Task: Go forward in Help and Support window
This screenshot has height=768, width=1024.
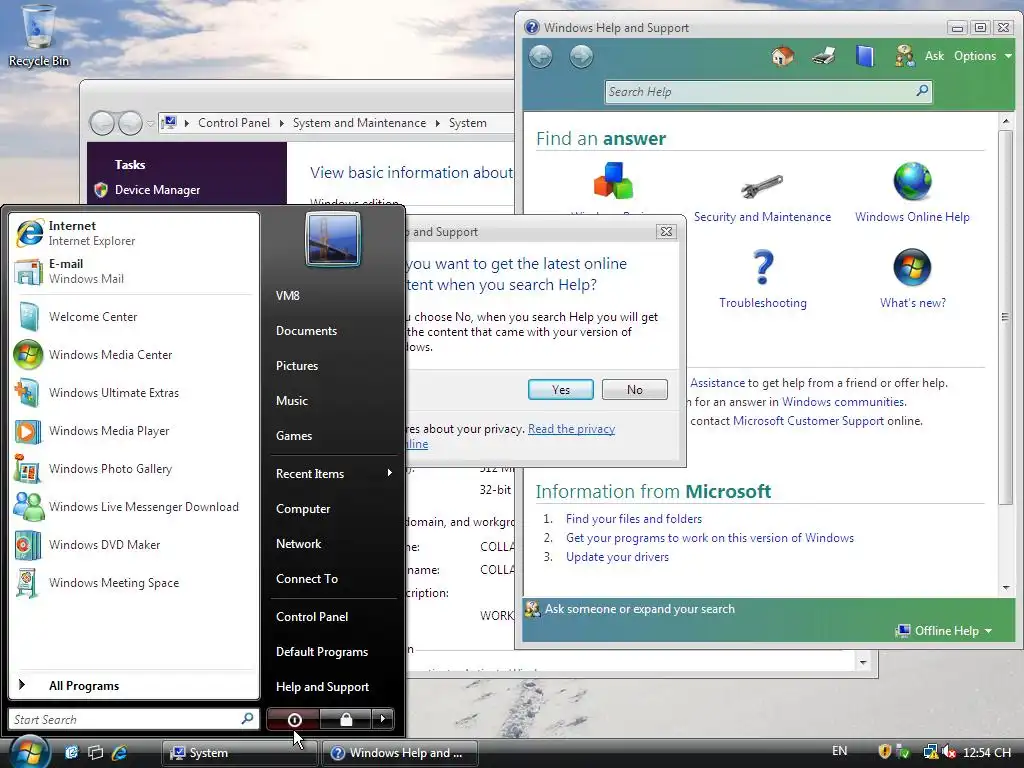Action: 581,57
